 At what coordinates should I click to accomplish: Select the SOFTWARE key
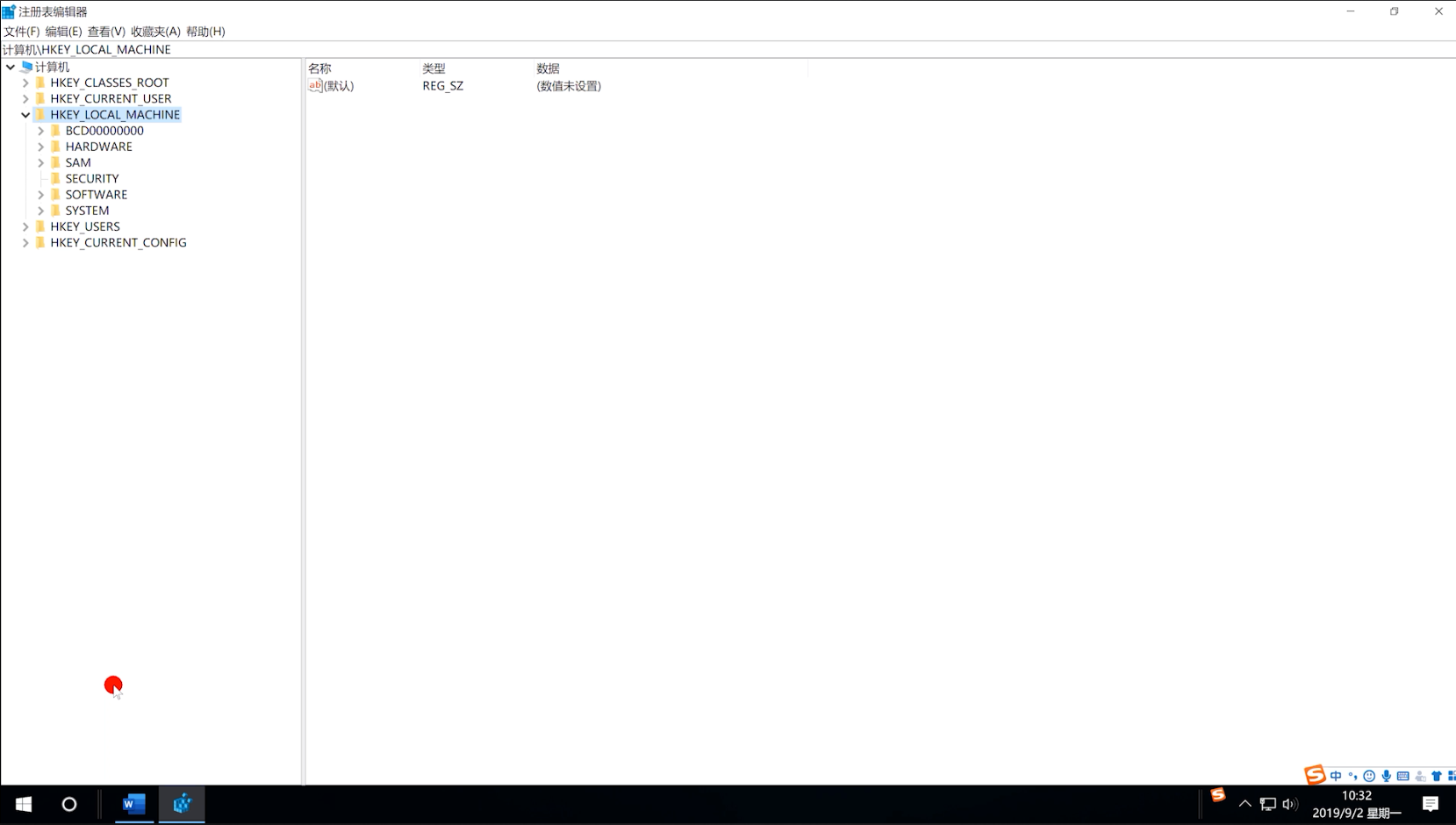97,195
